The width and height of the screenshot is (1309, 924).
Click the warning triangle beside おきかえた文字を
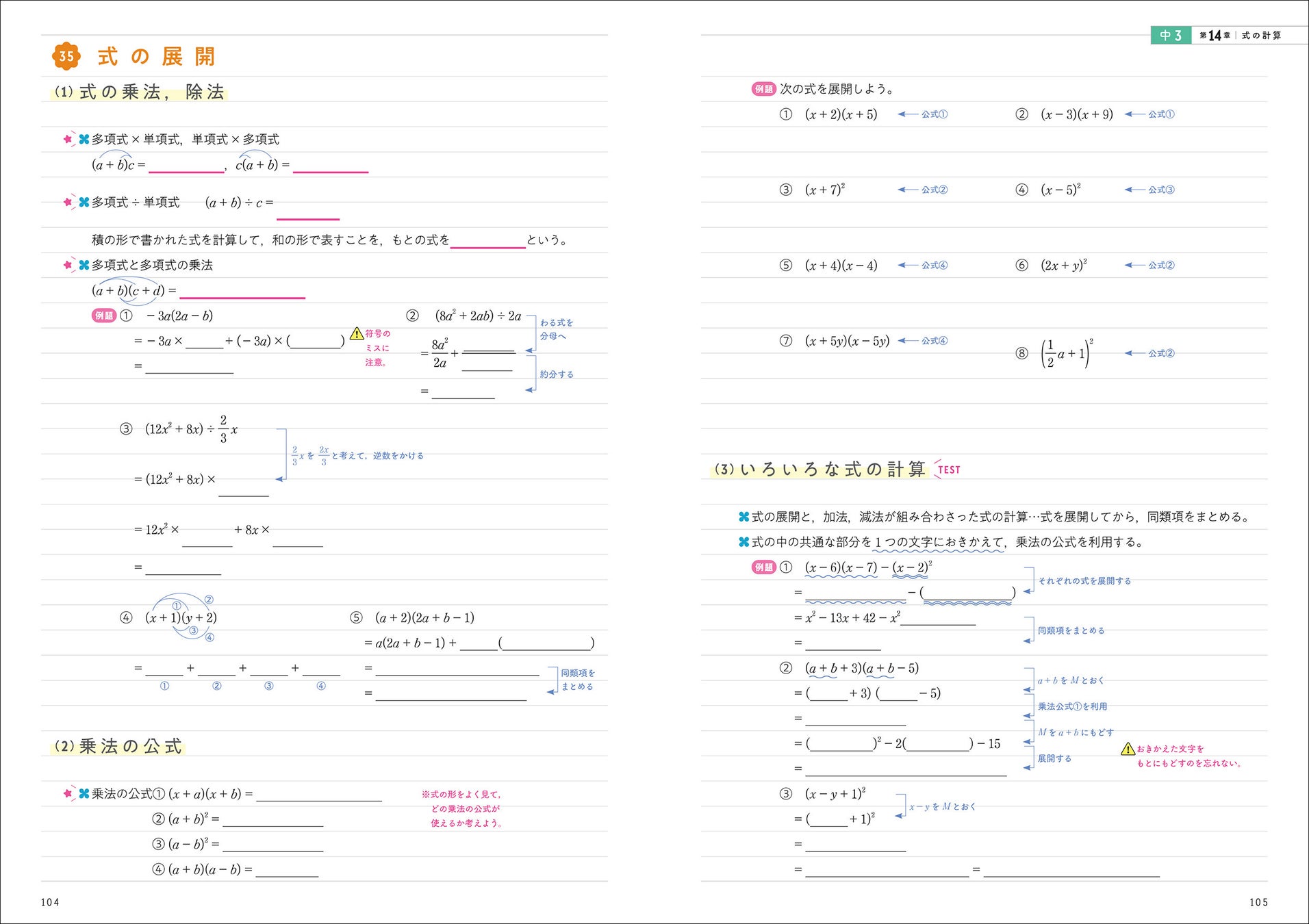[x=1128, y=749]
